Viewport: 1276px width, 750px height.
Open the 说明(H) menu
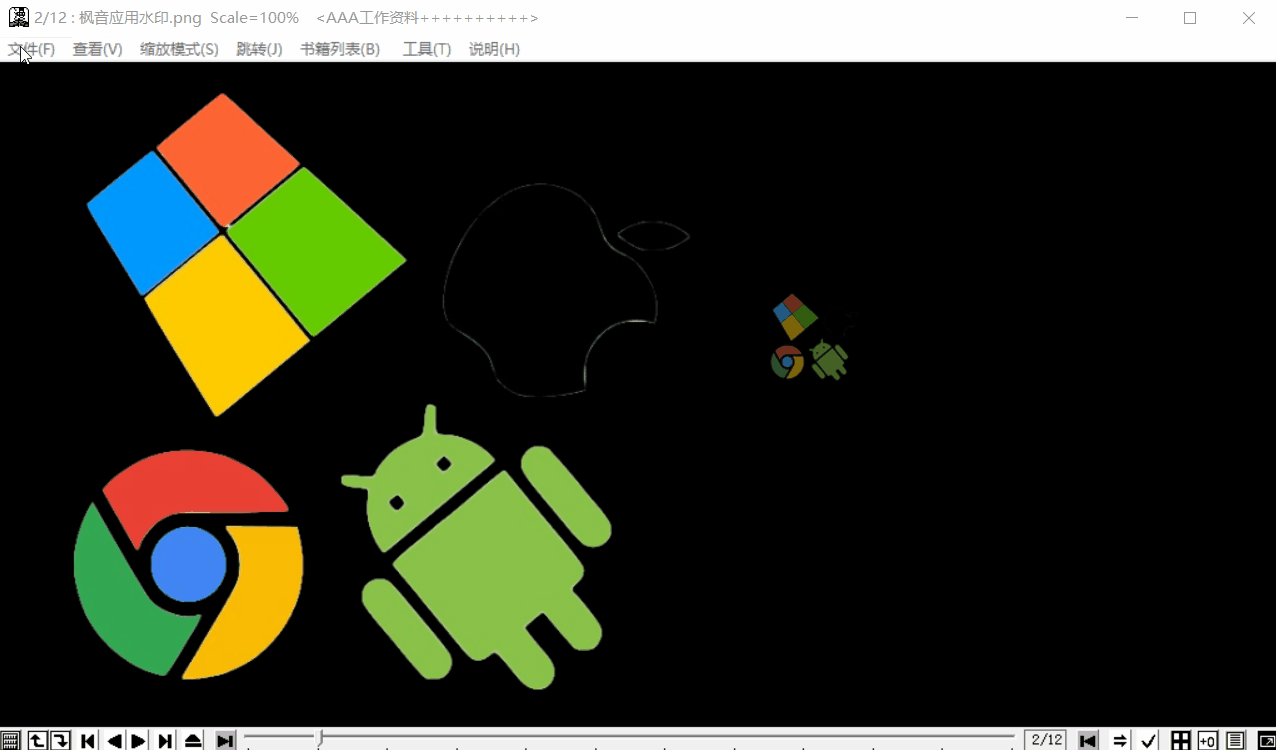(494, 49)
